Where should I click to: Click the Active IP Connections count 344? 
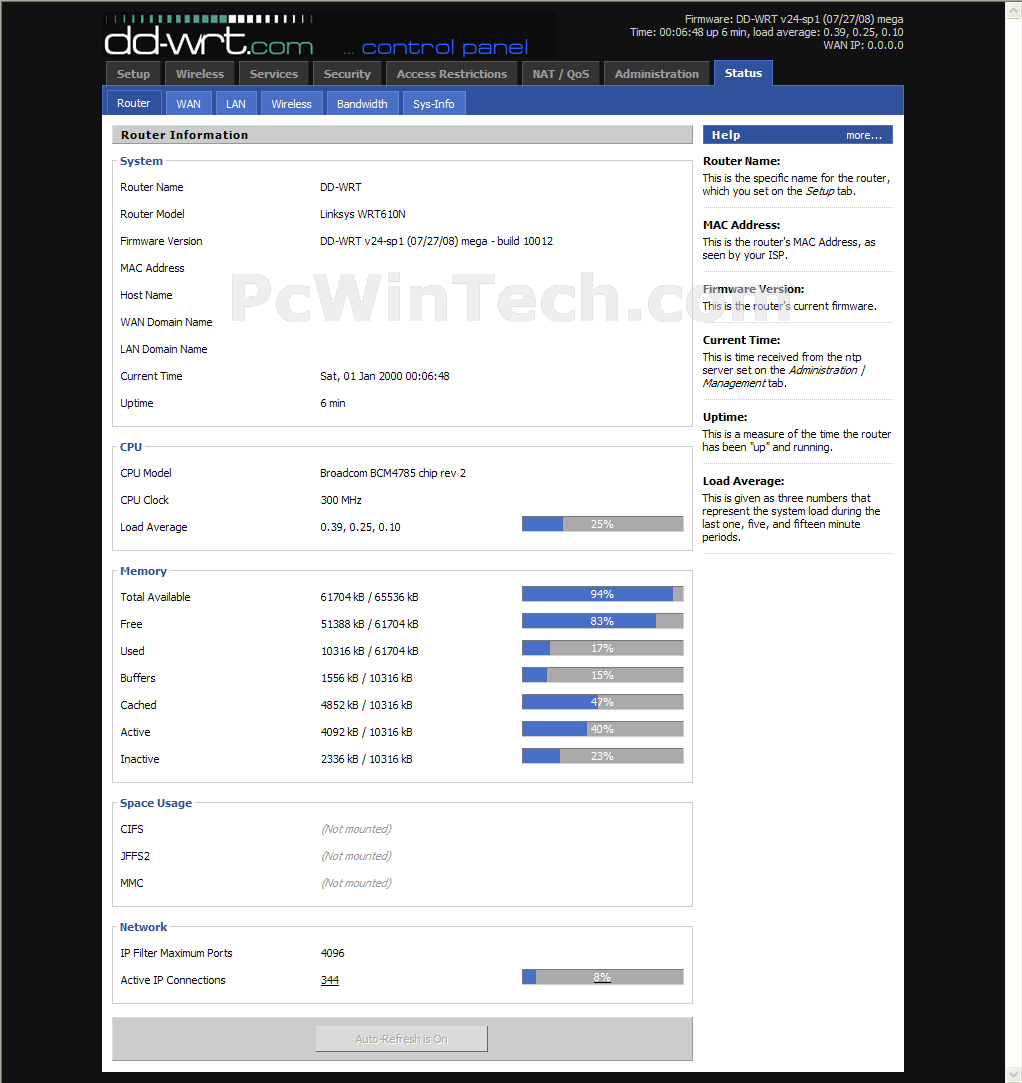click(330, 980)
